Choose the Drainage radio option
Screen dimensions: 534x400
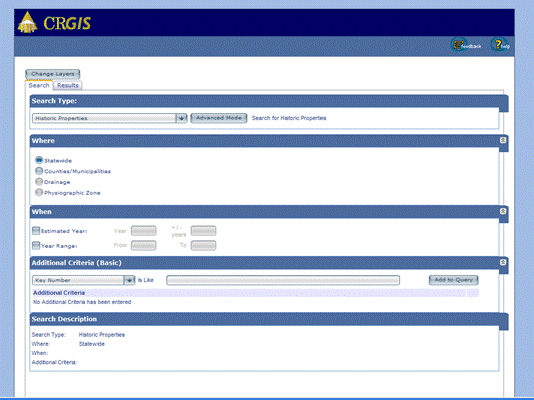pyautogui.click(x=39, y=182)
